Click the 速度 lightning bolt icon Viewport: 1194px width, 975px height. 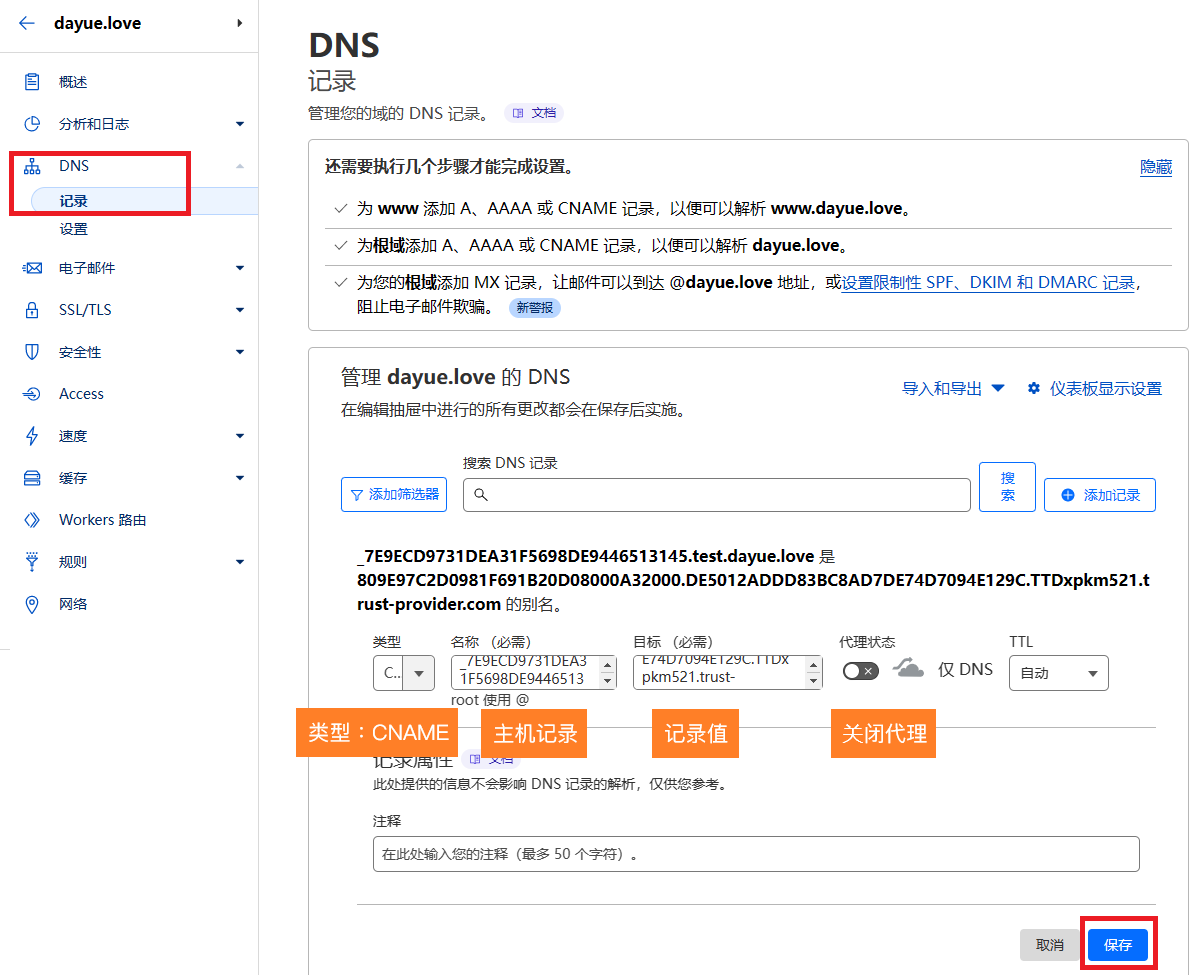32,436
